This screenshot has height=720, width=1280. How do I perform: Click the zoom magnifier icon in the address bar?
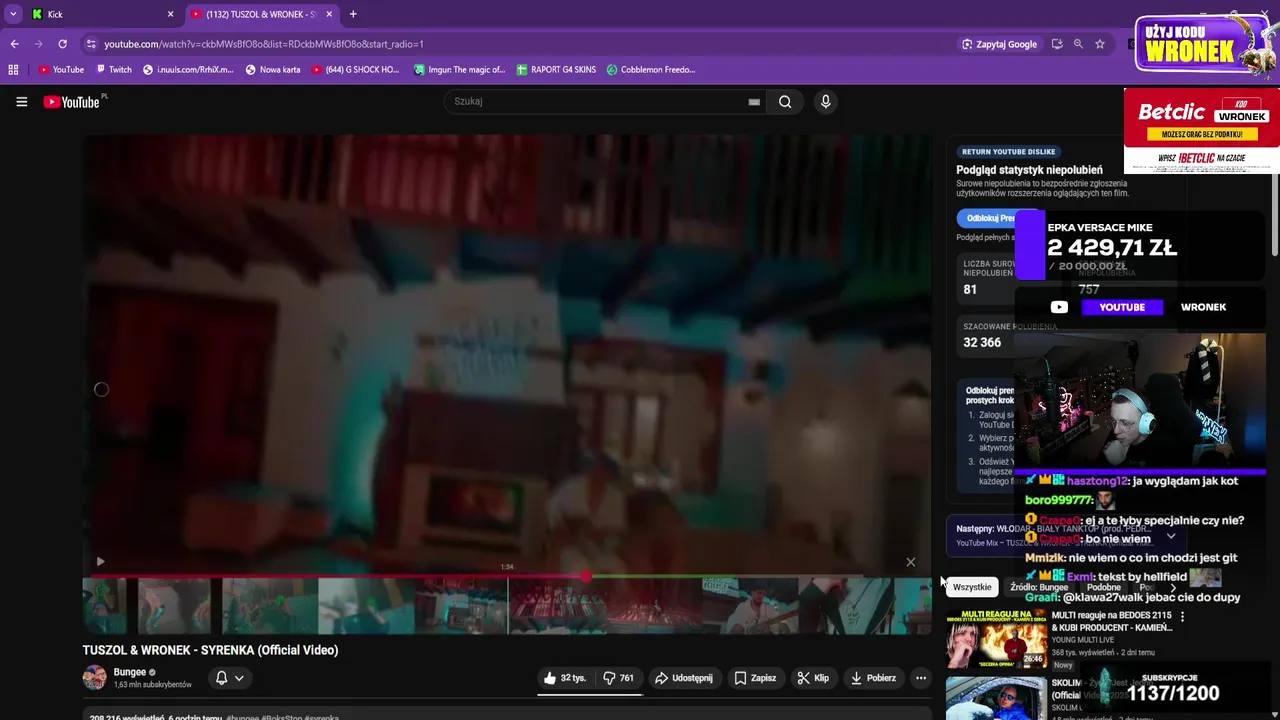tap(1078, 44)
